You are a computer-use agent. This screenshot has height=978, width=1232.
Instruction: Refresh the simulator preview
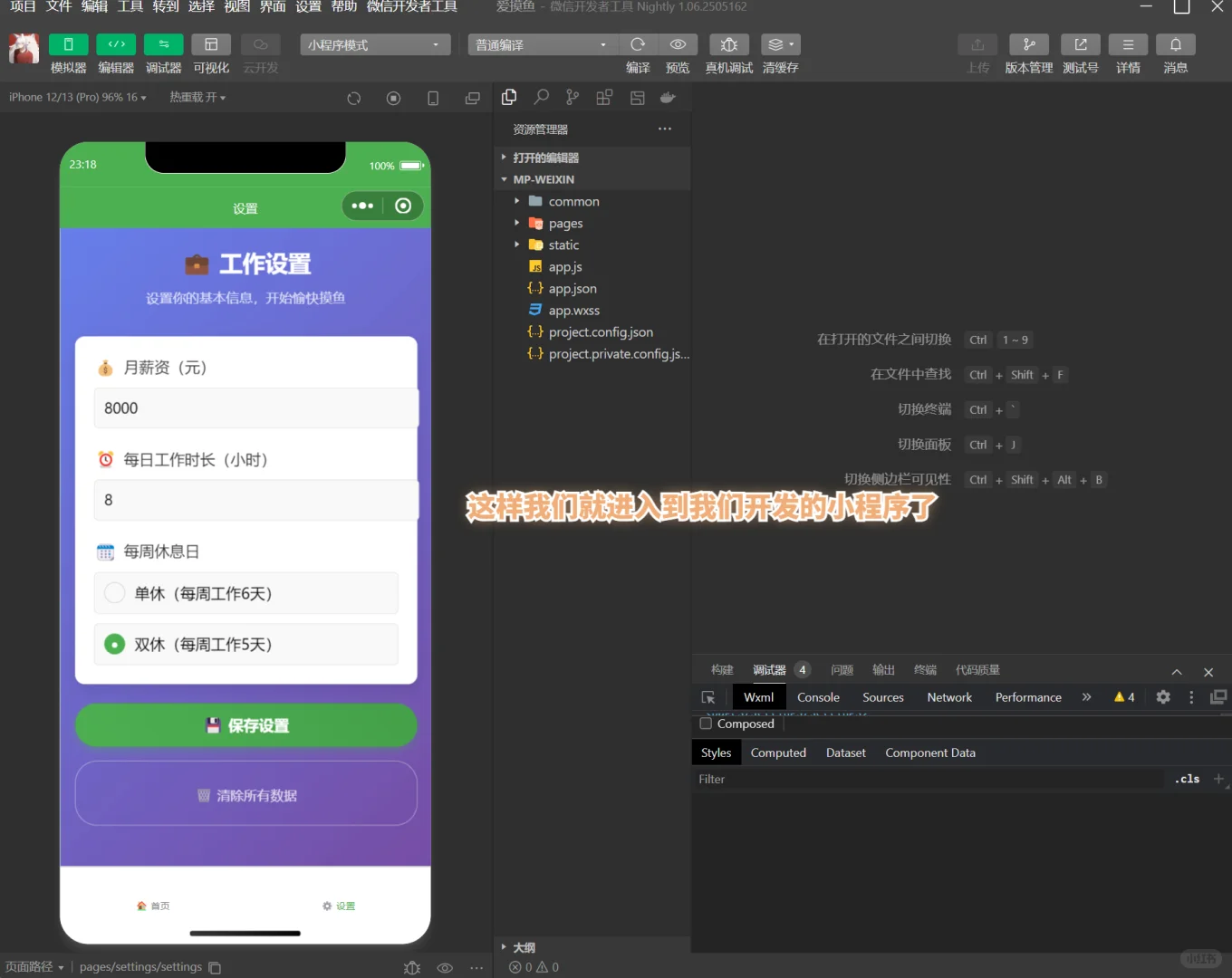(353, 98)
